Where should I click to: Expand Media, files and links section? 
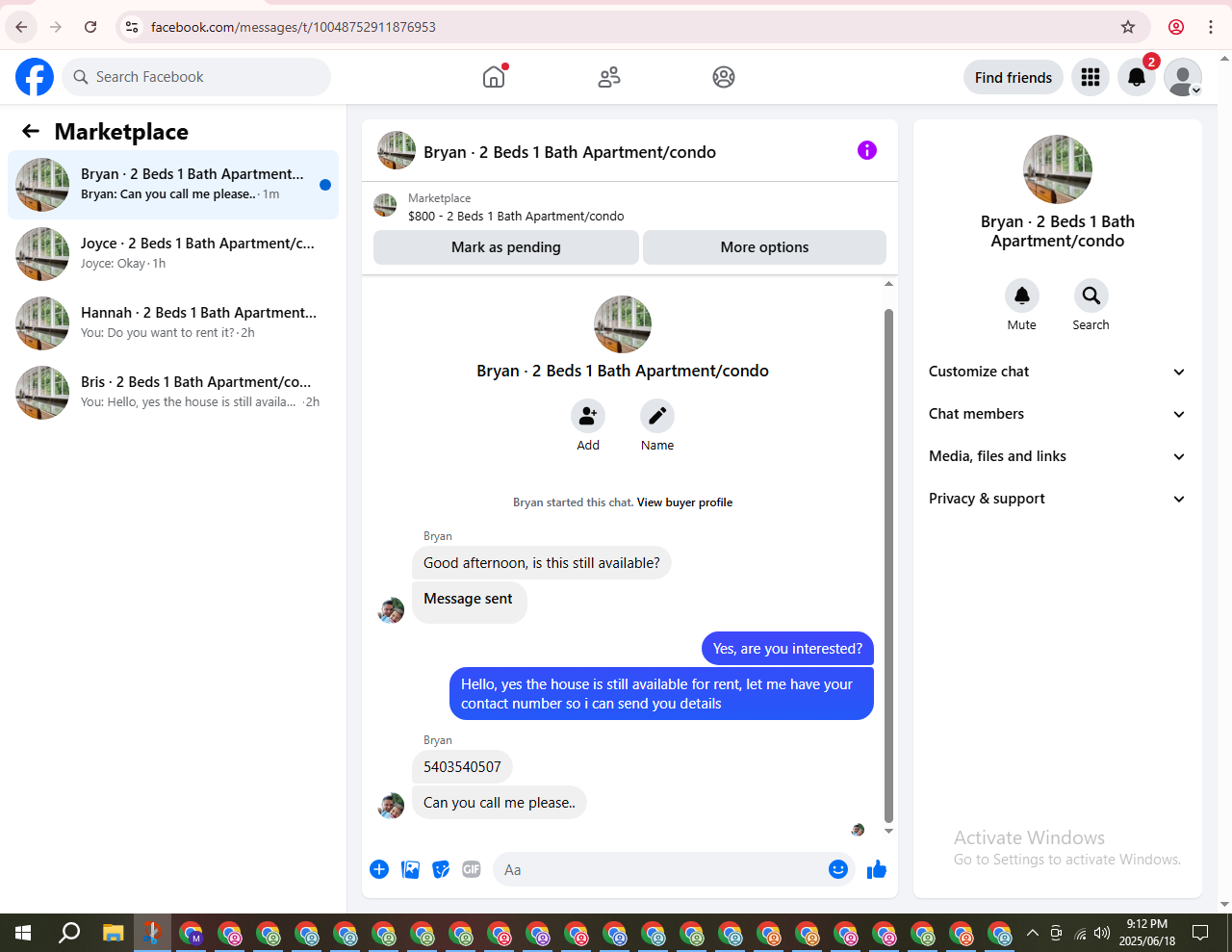coord(1058,456)
